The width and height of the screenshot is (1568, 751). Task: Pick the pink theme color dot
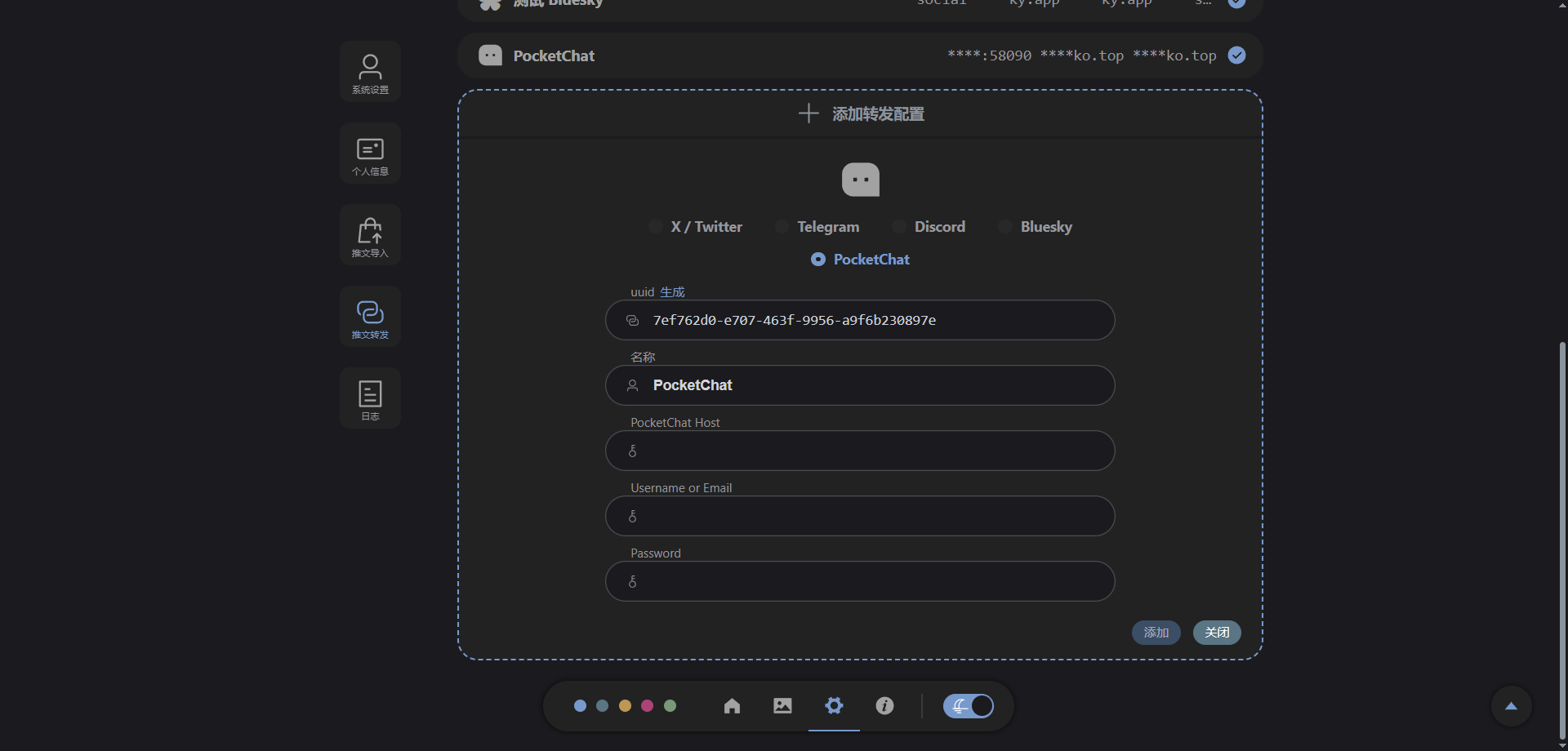click(x=647, y=706)
